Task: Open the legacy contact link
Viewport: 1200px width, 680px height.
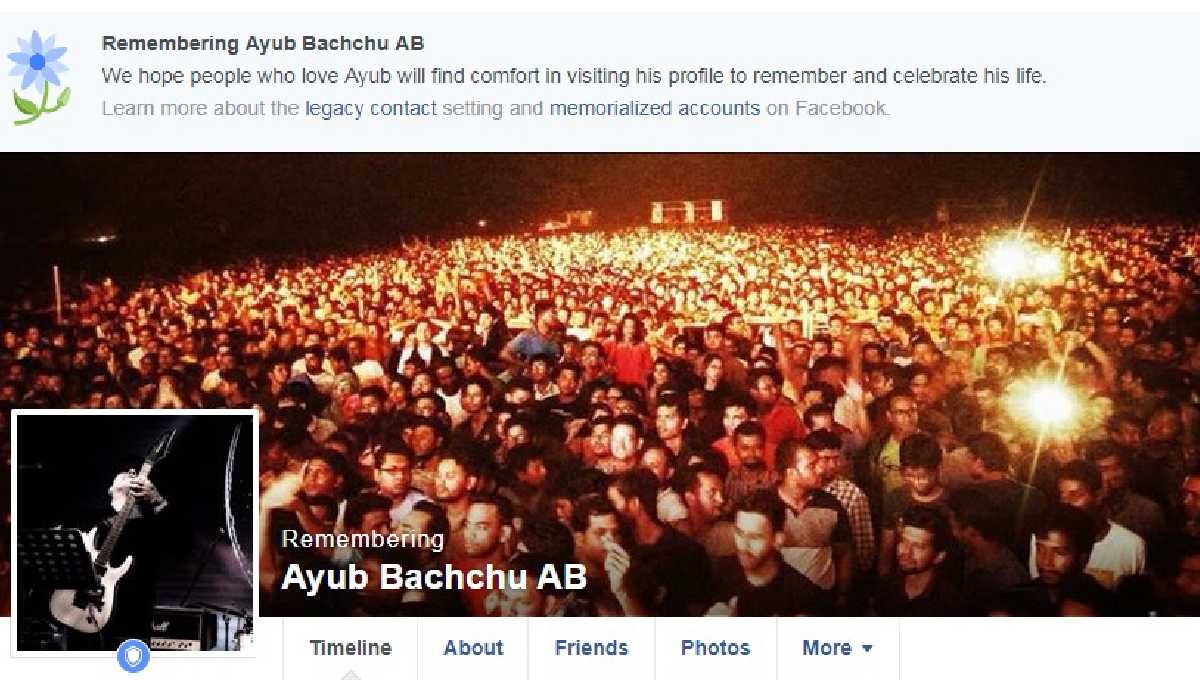Action: click(371, 108)
